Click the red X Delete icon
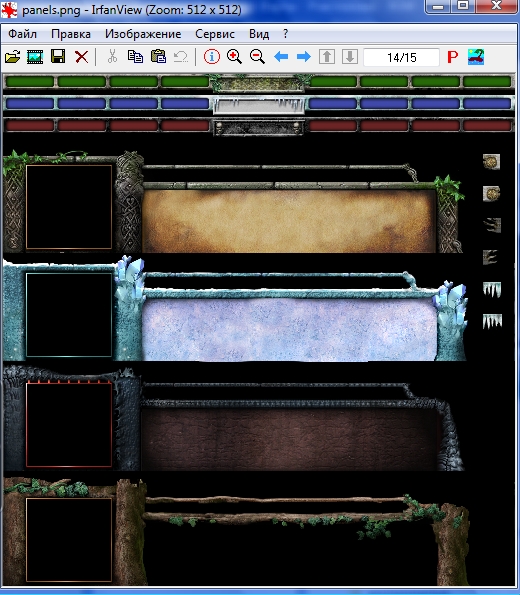 click(81, 57)
